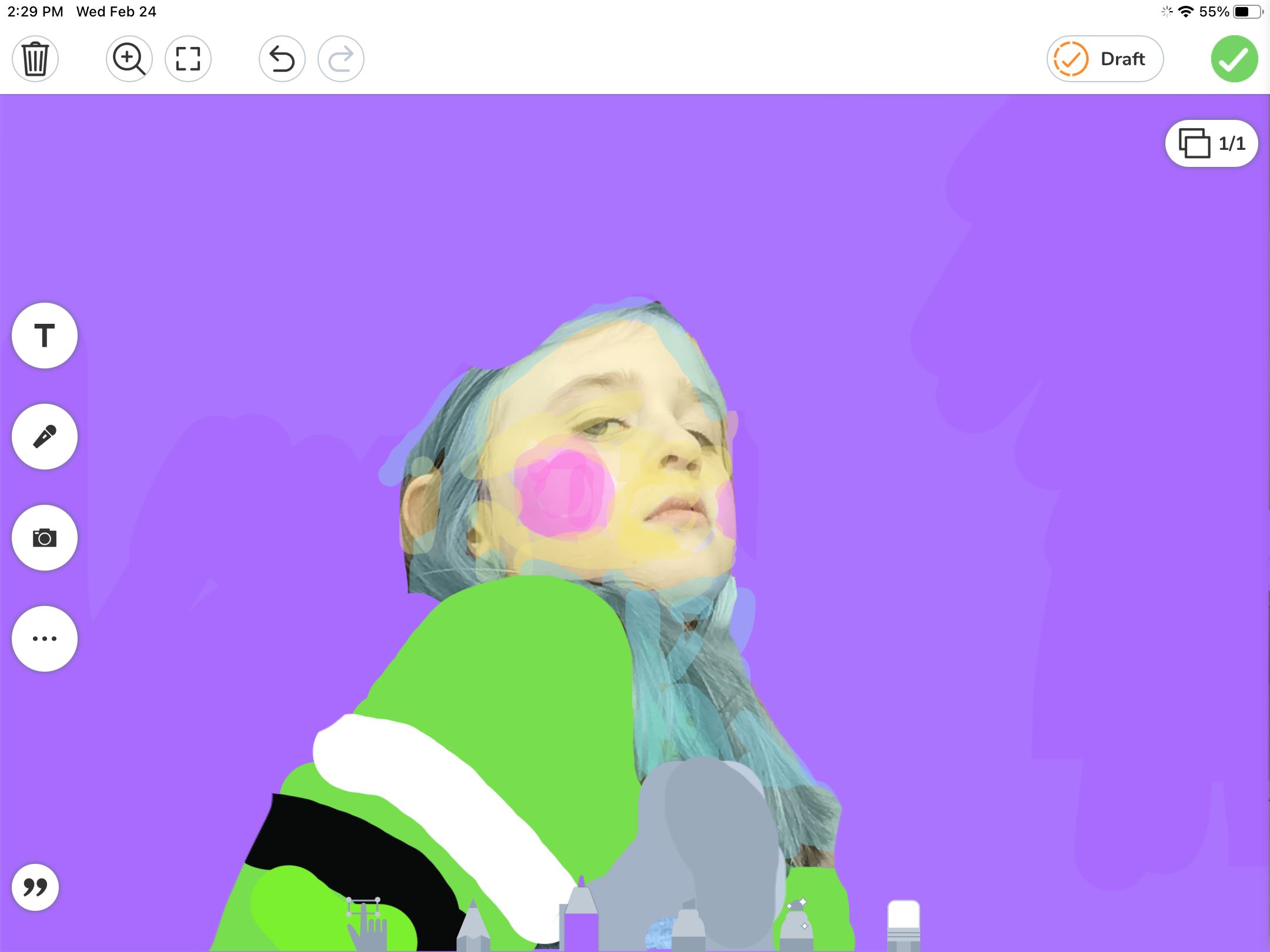Image resolution: width=1270 pixels, height=952 pixels.
Task: Tap the fullscreen expand icon
Action: click(x=188, y=59)
